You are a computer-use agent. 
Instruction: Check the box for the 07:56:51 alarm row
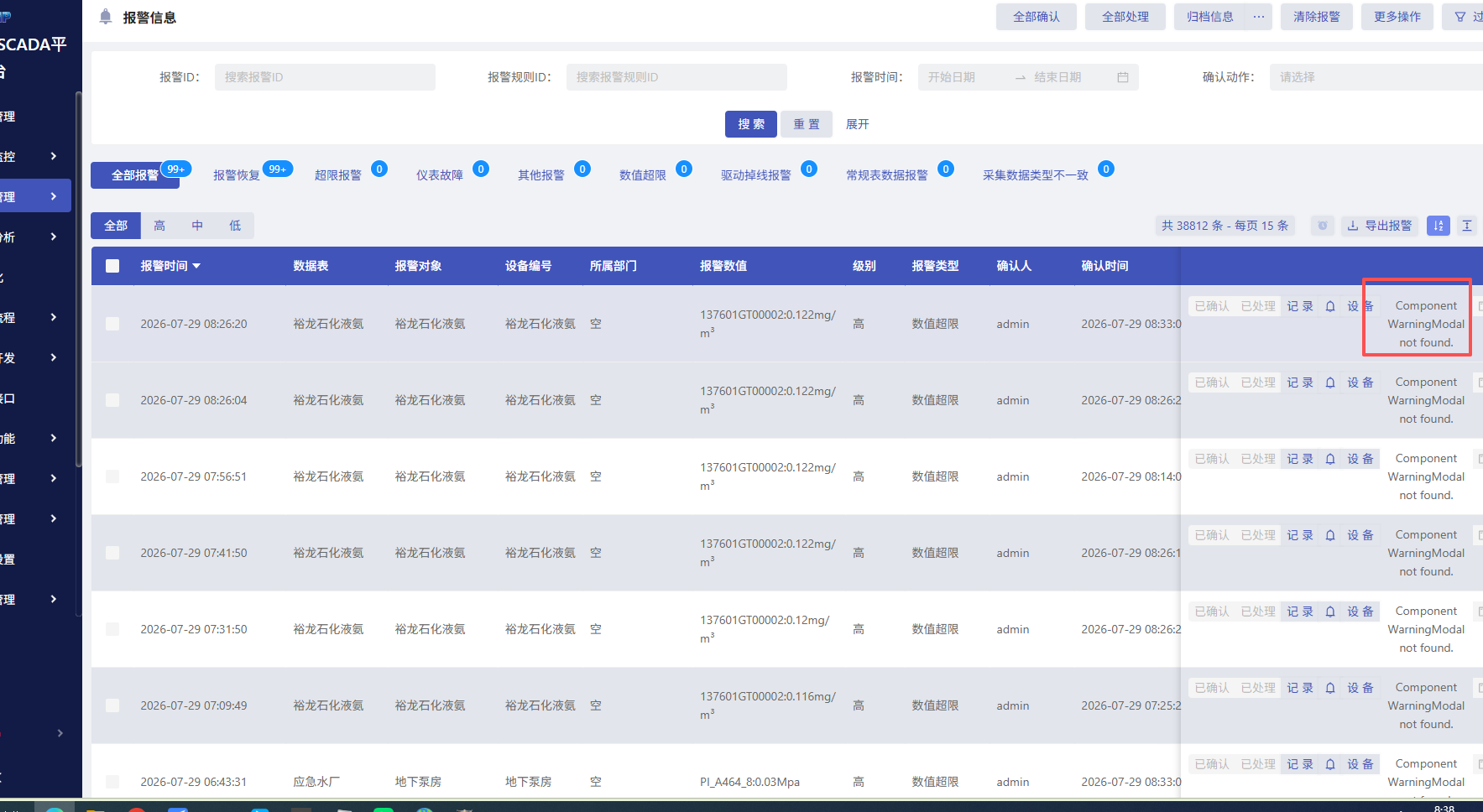tap(112, 476)
